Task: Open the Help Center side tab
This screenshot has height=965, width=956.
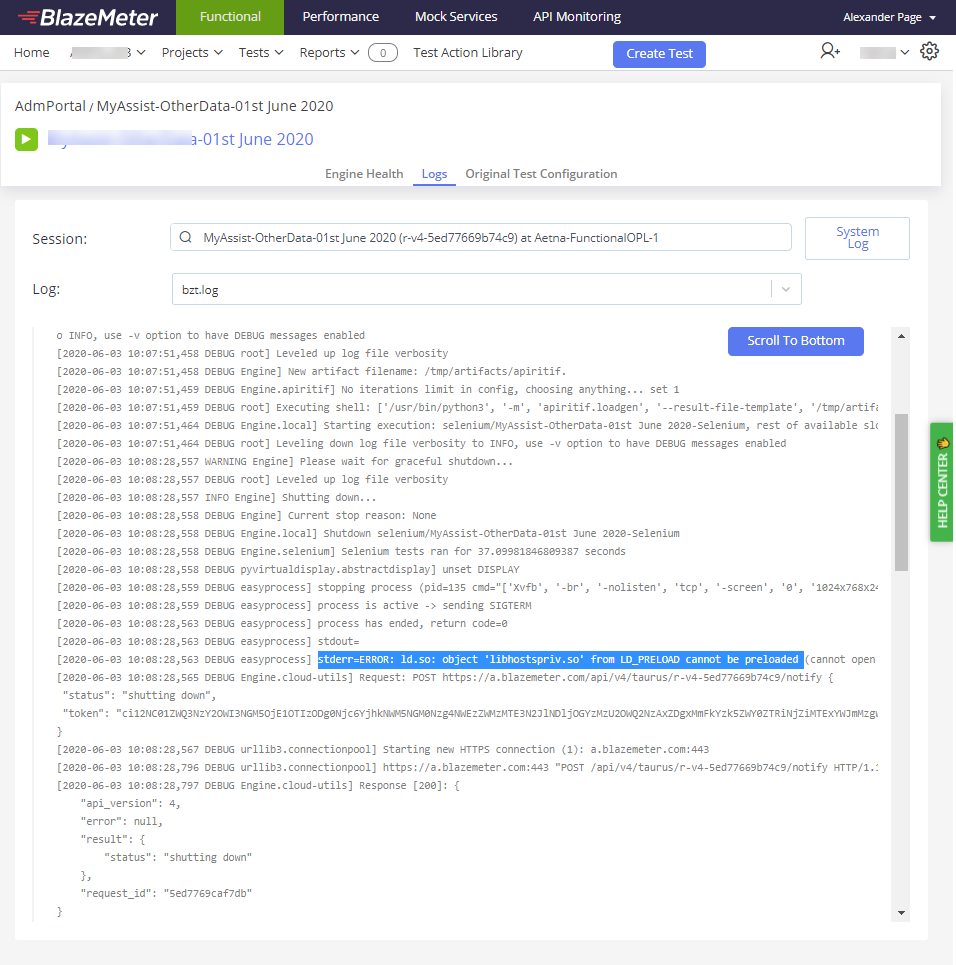Action: [942, 482]
